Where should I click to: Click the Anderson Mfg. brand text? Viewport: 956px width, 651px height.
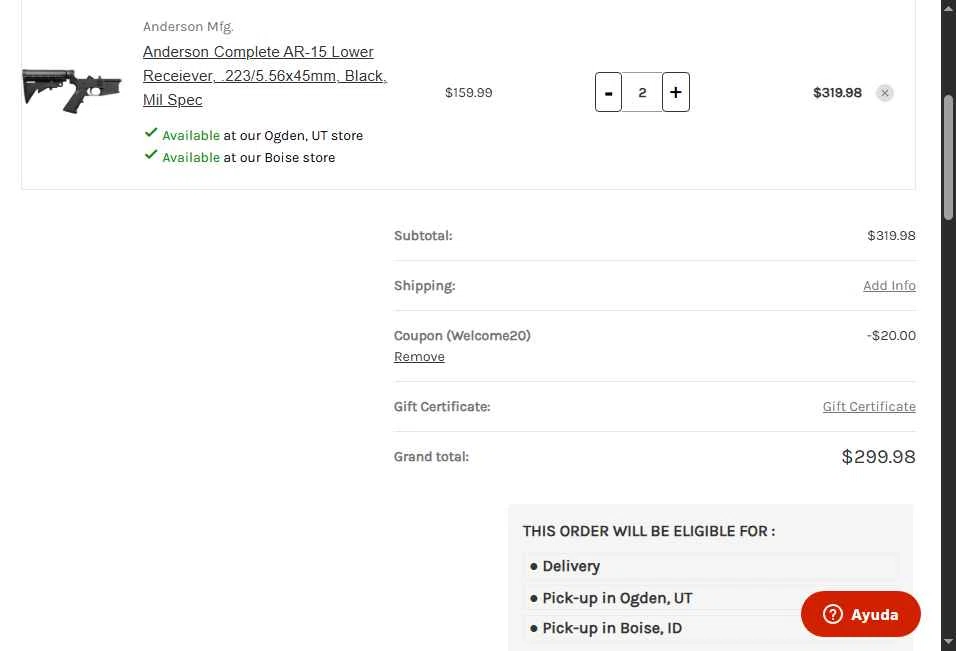pyautogui.click(x=188, y=27)
